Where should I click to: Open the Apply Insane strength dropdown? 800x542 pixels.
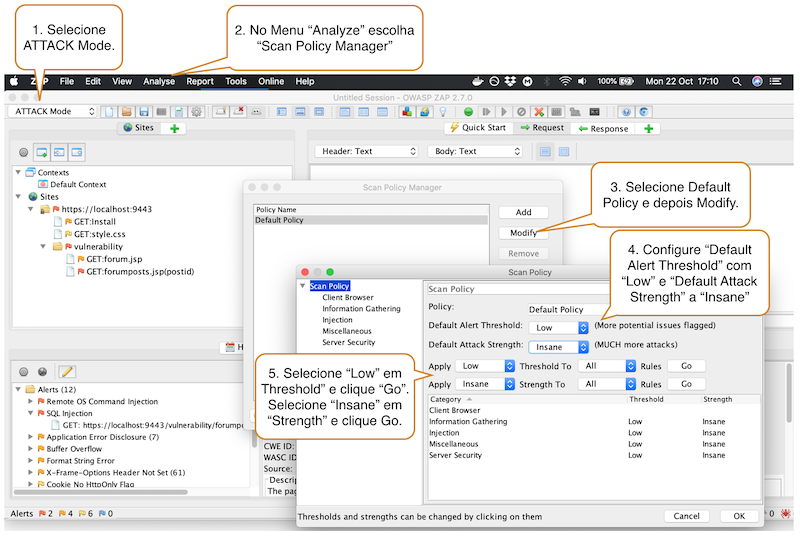(x=485, y=384)
